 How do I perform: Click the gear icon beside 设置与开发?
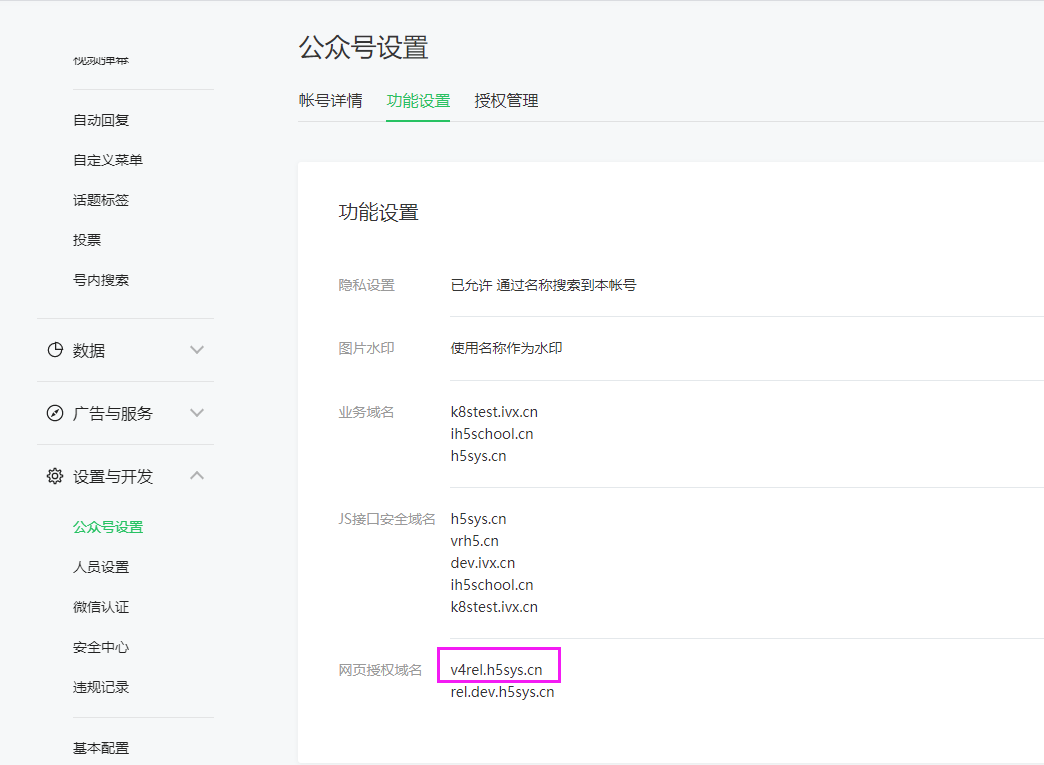[55, 476]
